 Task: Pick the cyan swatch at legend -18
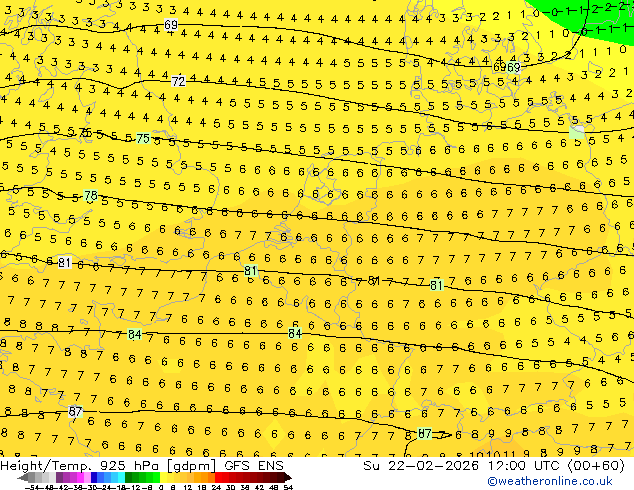[x=121, y=478]
